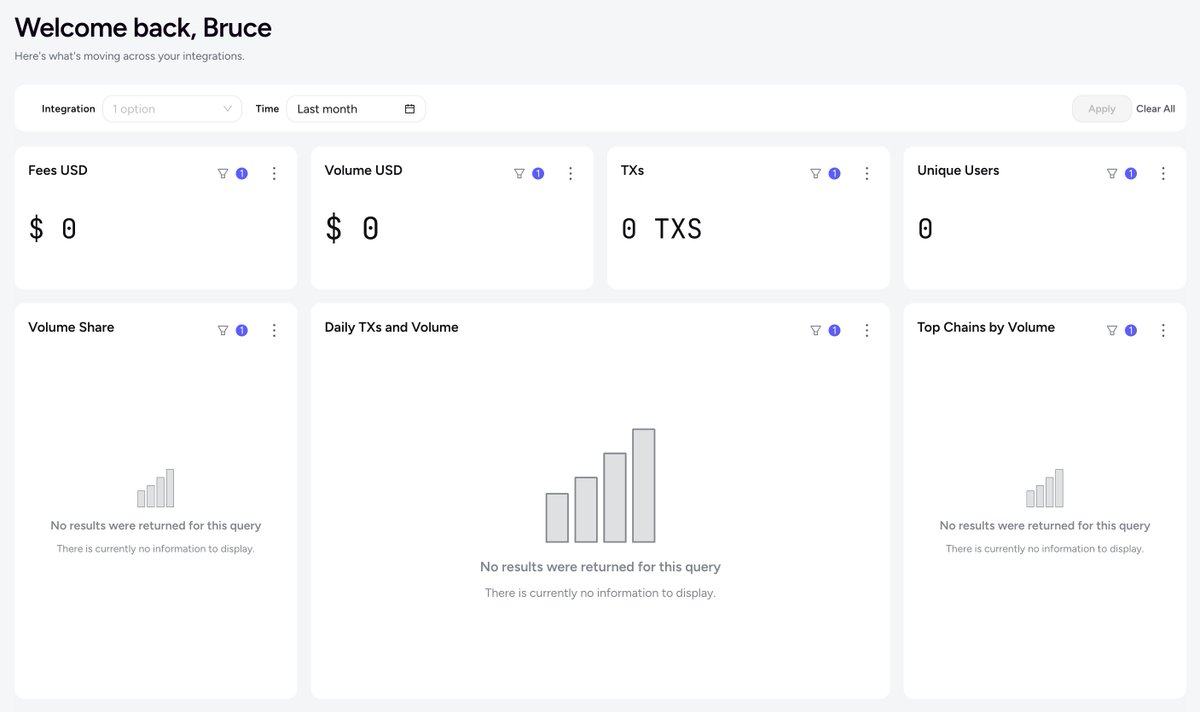Click the filter icon on Fees USD card
This screenshot has width=1200, height=712.
point(223,173)
